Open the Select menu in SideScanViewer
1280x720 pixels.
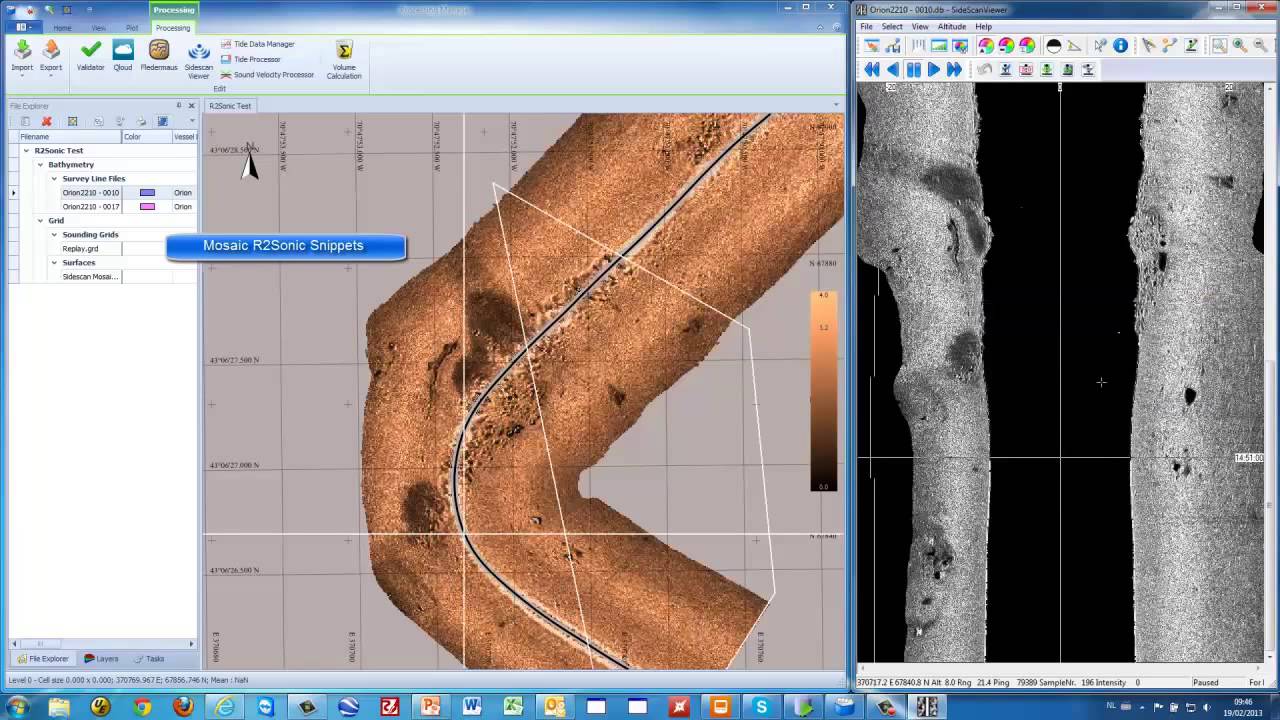[x=892, y=27]
